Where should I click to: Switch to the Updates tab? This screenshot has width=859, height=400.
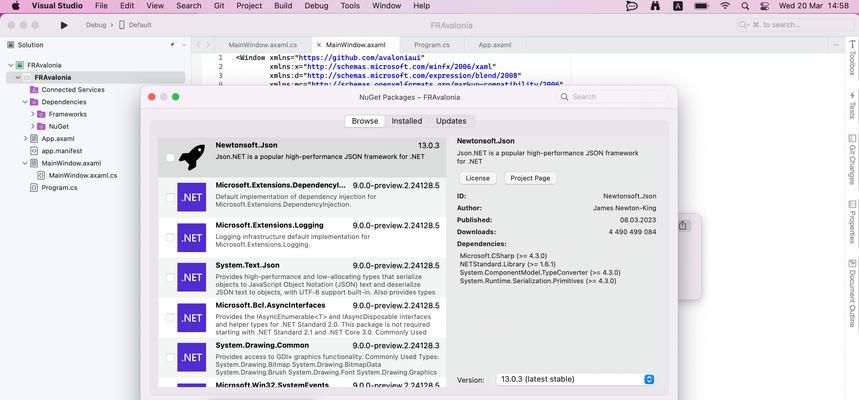point(451,121)
